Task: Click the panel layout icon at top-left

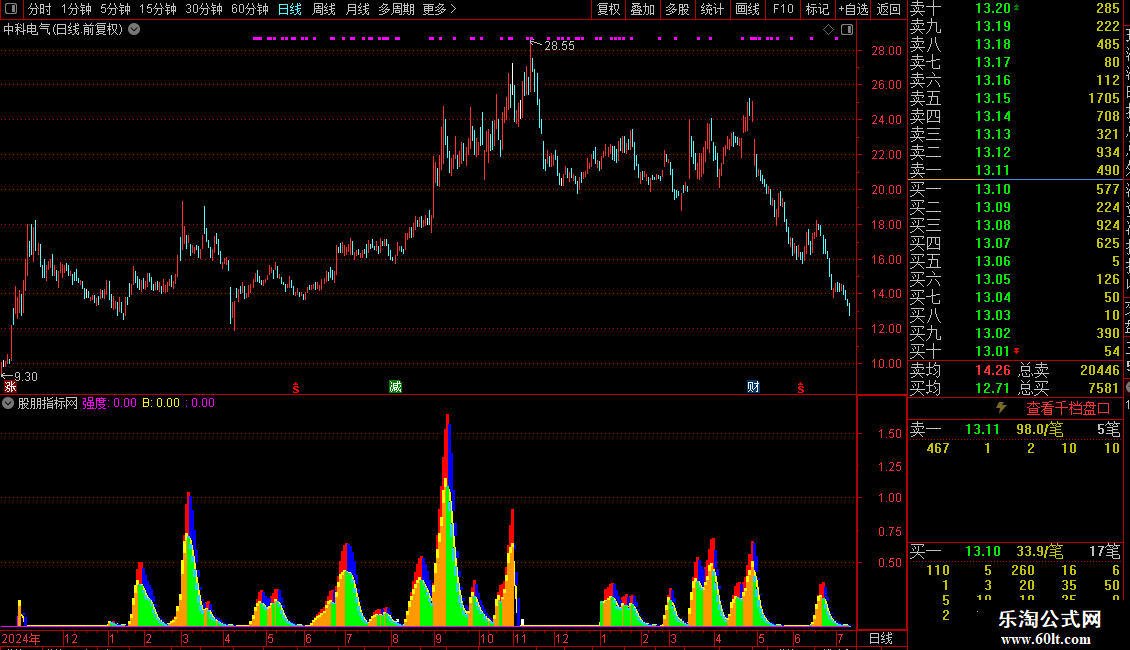Action: [11, 9]
